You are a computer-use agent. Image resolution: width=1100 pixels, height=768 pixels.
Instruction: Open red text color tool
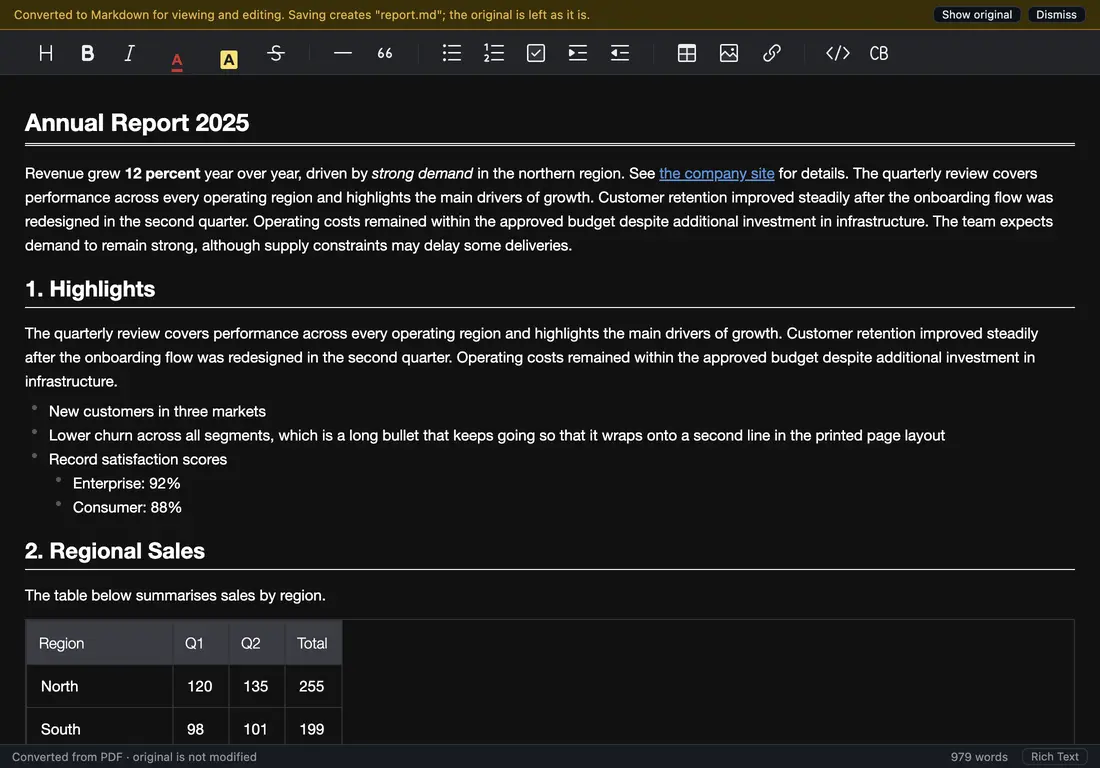click(x=177, y=61)
